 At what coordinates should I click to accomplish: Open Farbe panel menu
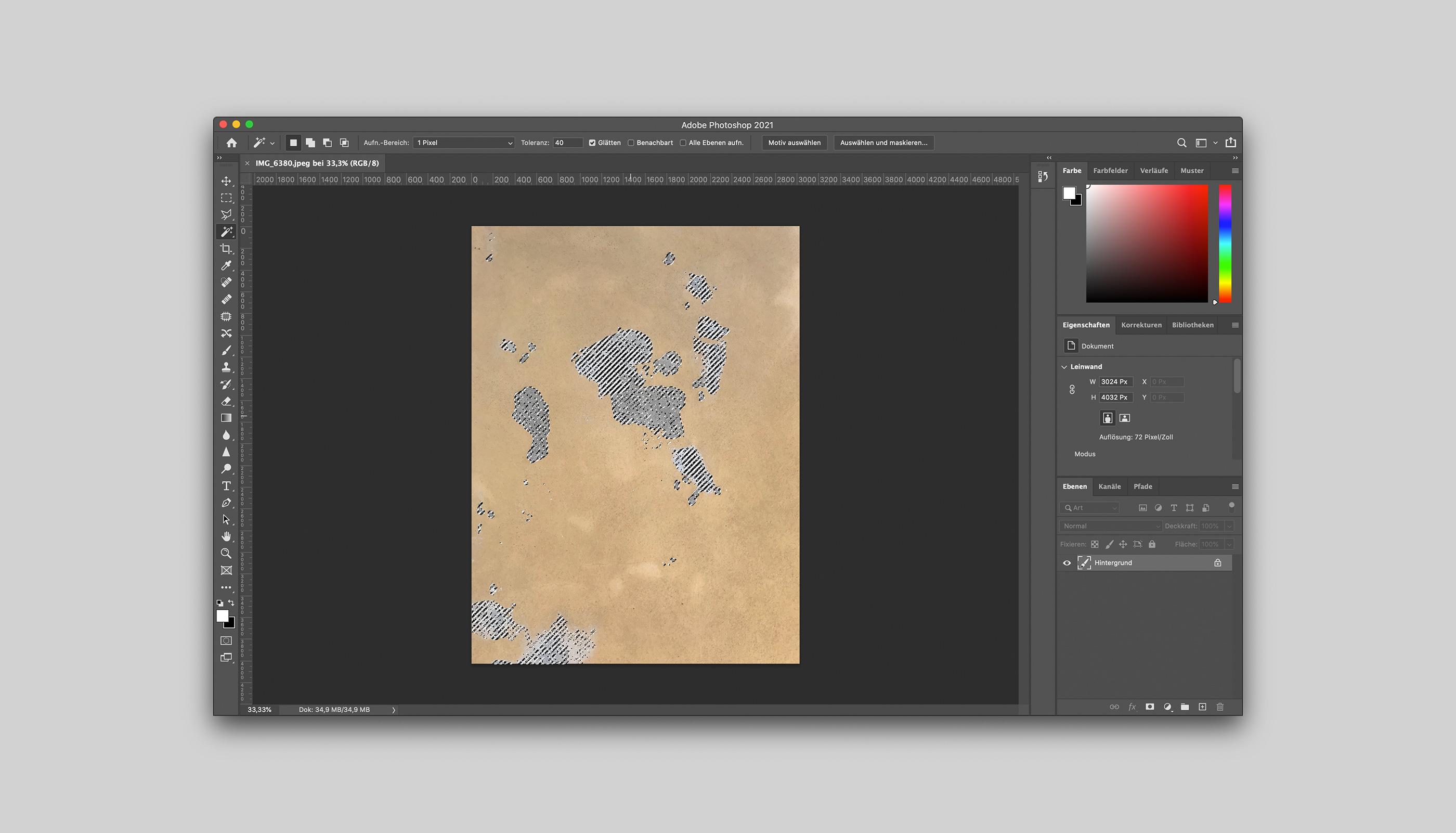(x=1236, y=171)
